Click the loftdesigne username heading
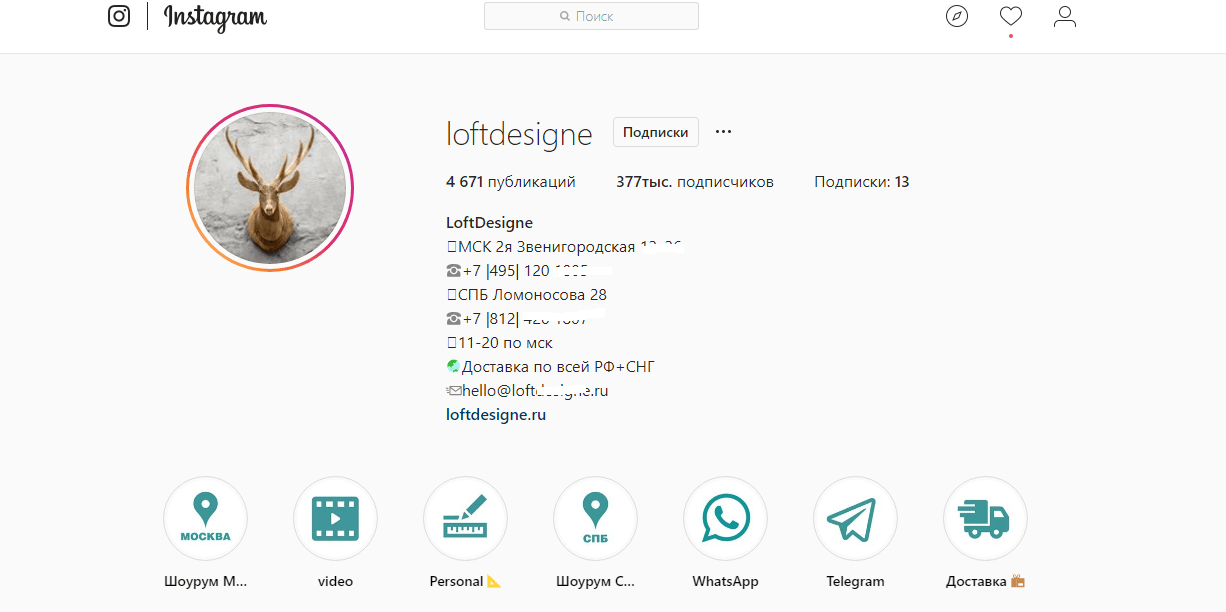Screen dimensions: 1226x612 [519, 133]
